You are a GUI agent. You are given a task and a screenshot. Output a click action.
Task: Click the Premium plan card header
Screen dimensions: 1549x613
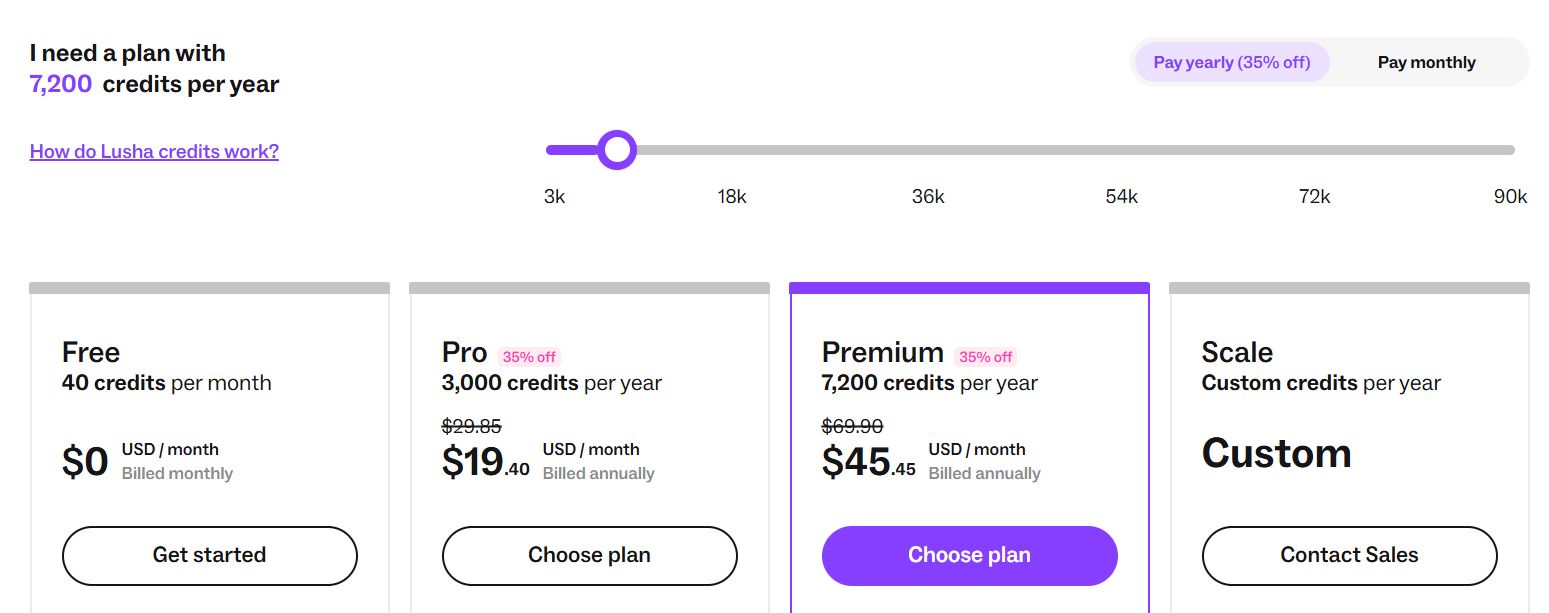point(883,352)
